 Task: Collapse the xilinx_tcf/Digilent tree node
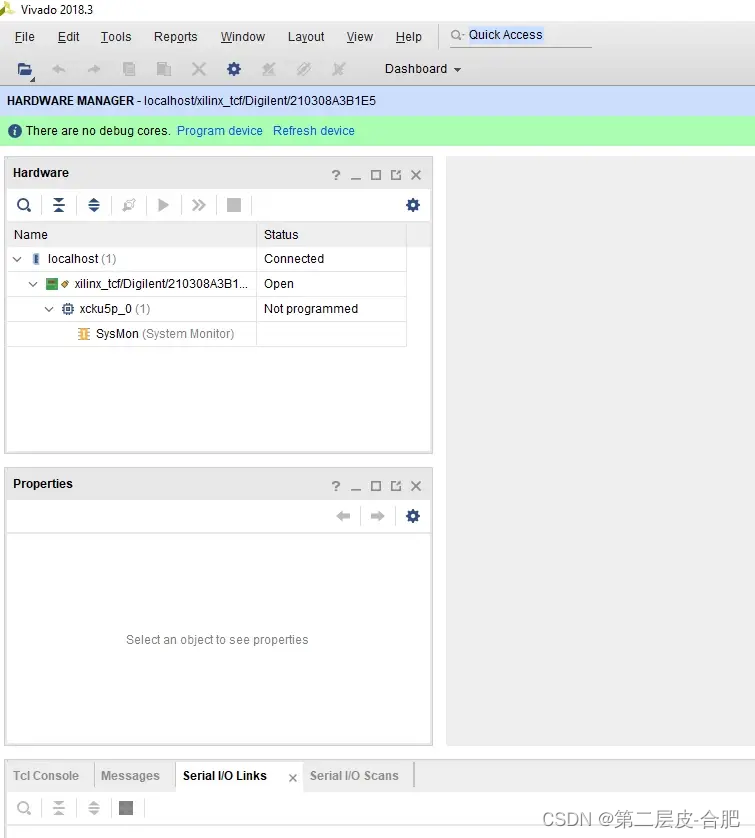click(33, 284)
